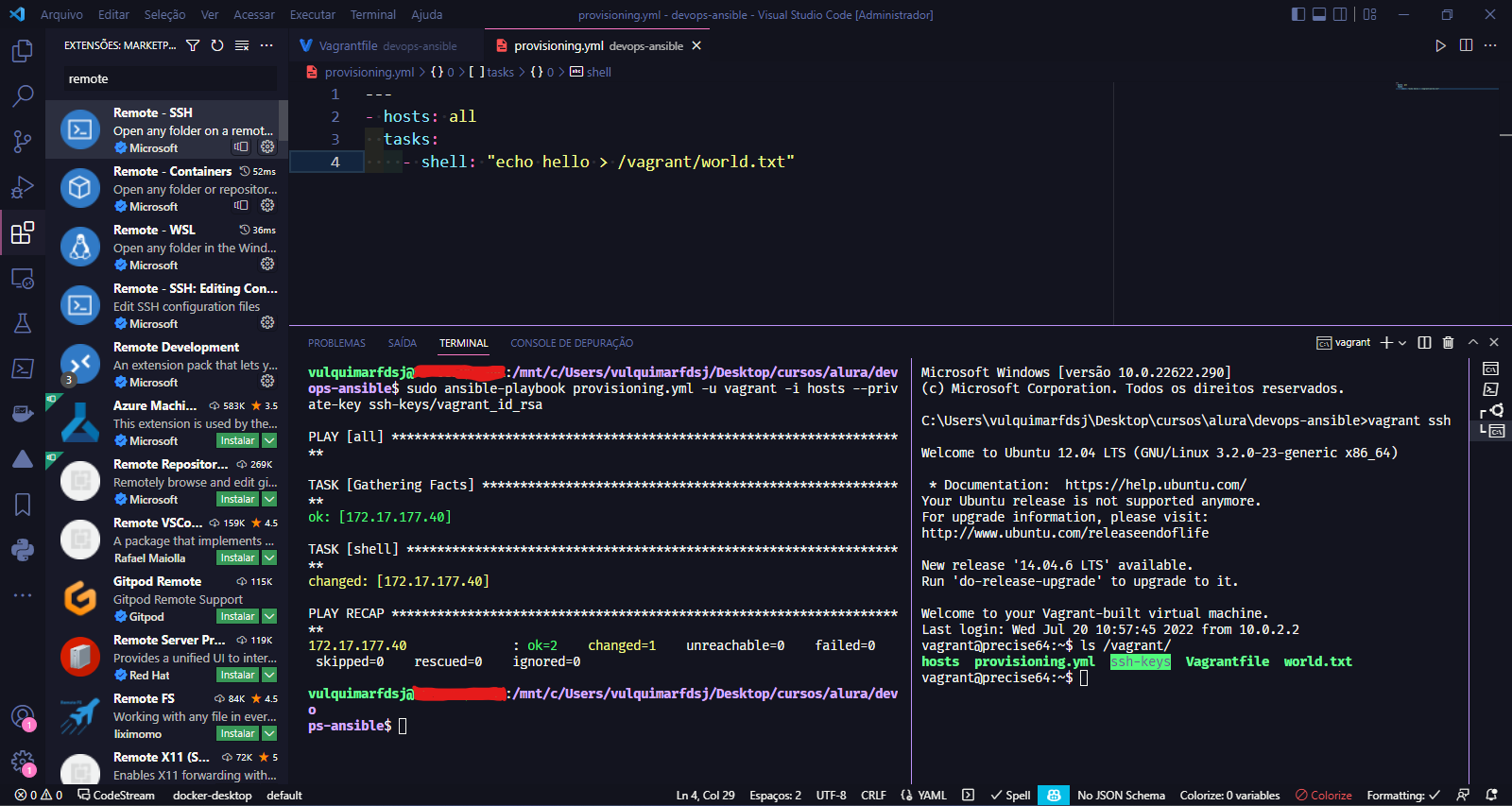Install the Azure Machine Learning extension
Screen dimensions: 1512x806
pos(238,440)
